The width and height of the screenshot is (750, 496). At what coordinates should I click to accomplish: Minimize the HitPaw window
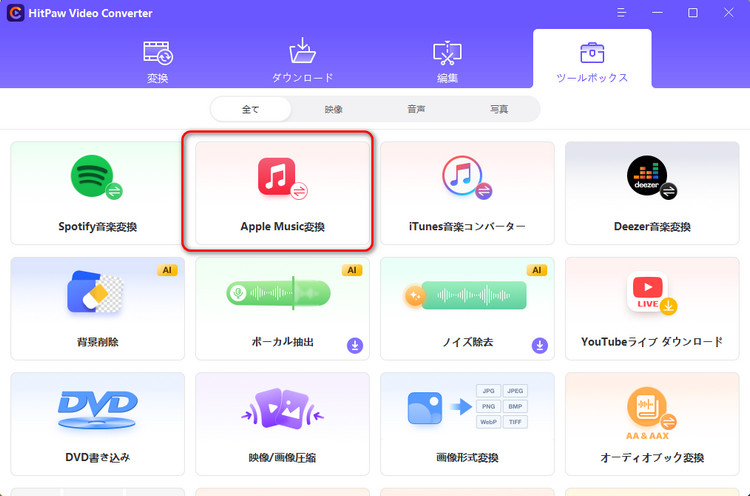[x=657, y=12]
